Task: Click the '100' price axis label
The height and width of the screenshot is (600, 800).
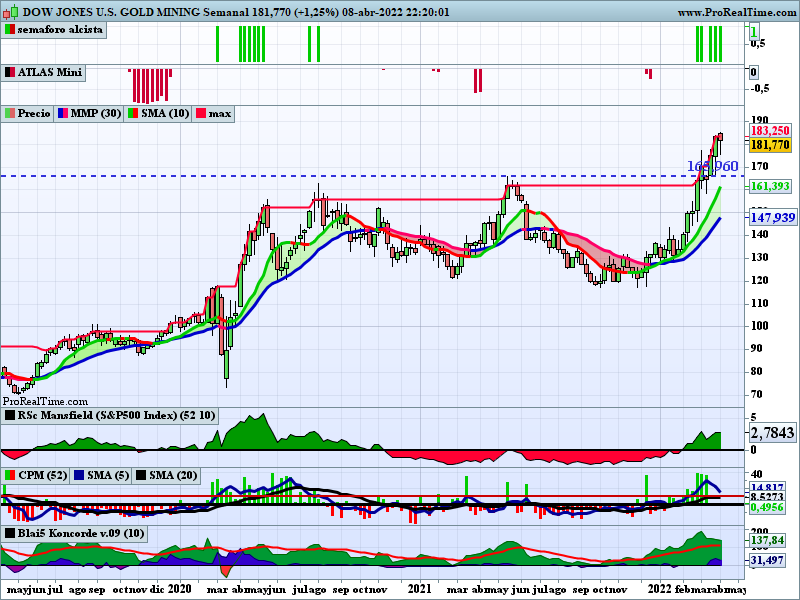Action: coord(760,326)
